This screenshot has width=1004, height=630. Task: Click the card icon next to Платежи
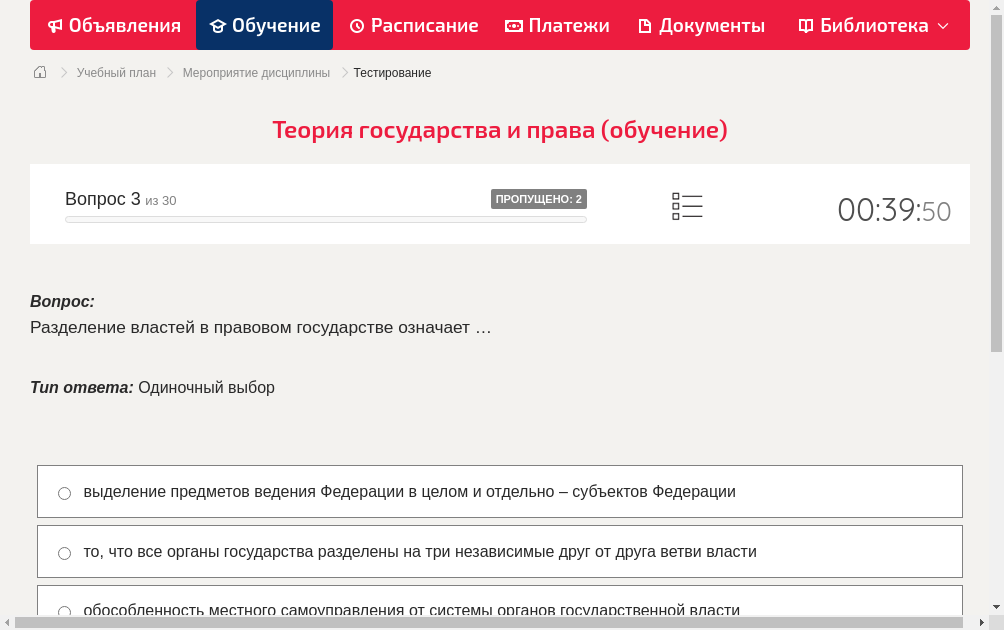514,25
